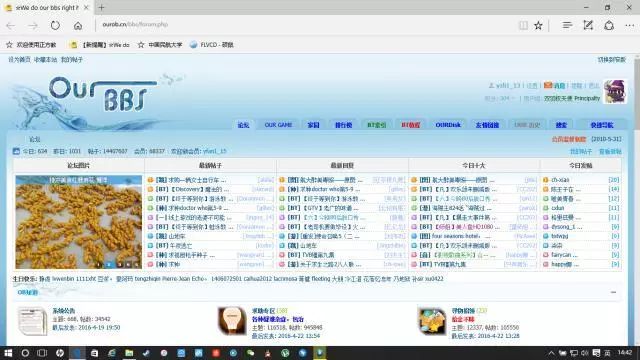Open the light bulb help forum icon
Viewport: 640px width, 360px height.
click(x=232, y=320)
